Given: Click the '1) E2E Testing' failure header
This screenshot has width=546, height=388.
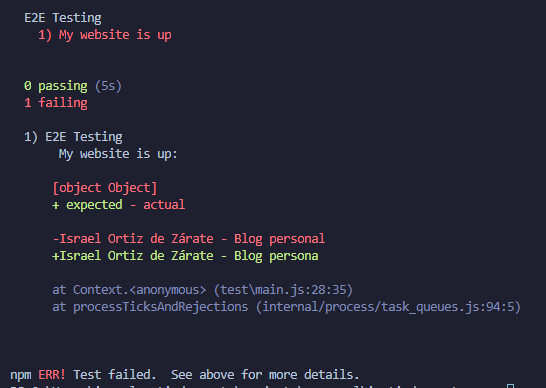Looking at the screenshot, I should [73, 137].
